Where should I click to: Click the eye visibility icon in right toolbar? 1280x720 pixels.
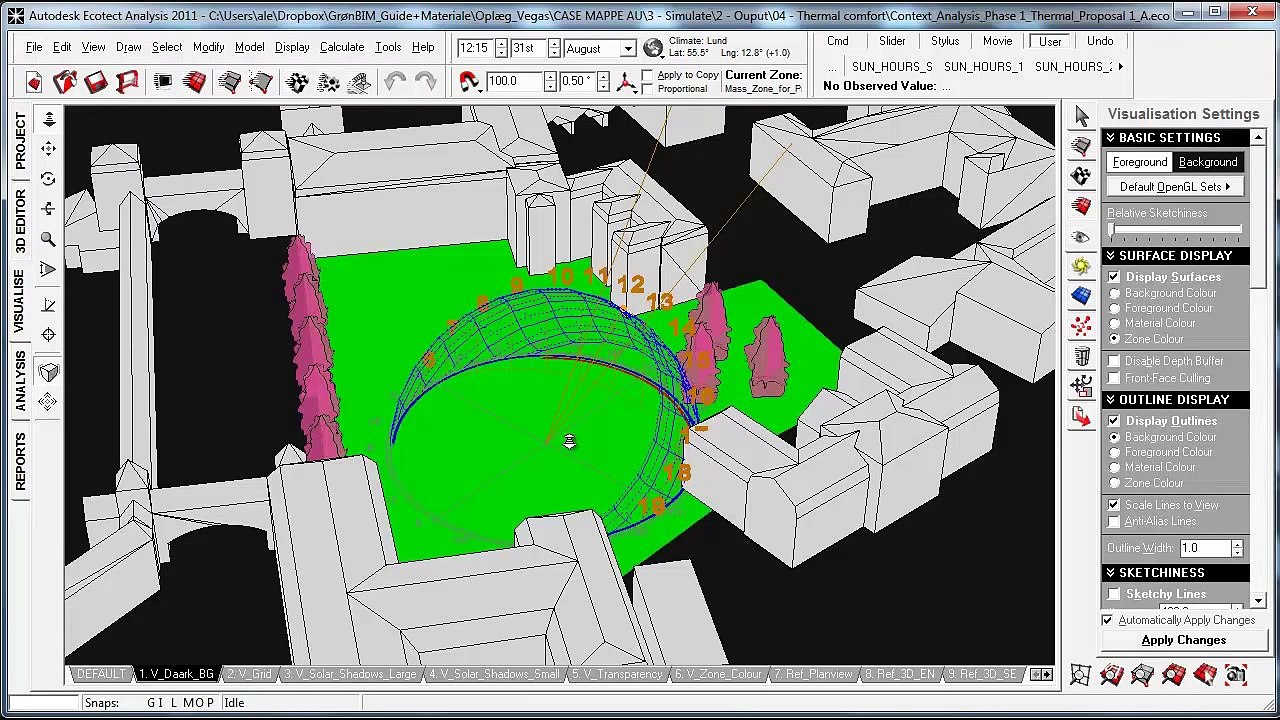coord(1081,237)
